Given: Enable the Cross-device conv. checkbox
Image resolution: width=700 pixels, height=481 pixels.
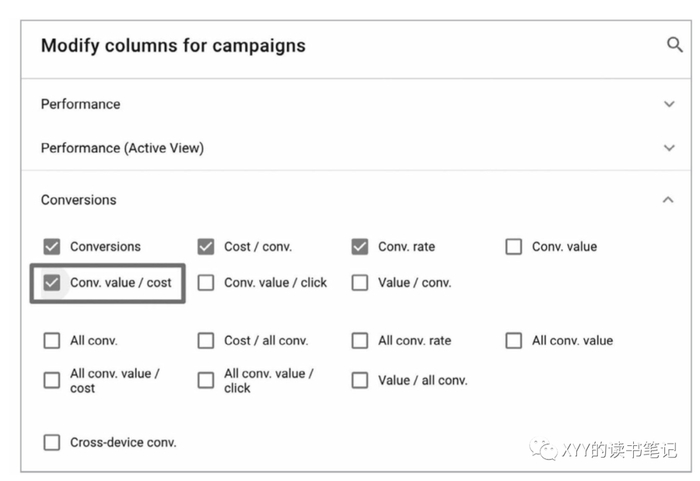Looking at the screenshot, I should (x=52, y=442).
